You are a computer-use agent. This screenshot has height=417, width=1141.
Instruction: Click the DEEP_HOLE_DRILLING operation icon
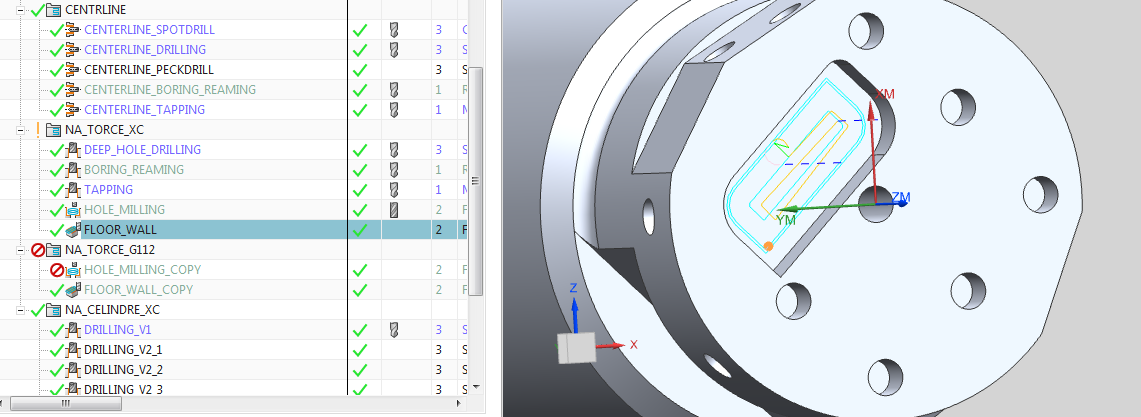71,150
